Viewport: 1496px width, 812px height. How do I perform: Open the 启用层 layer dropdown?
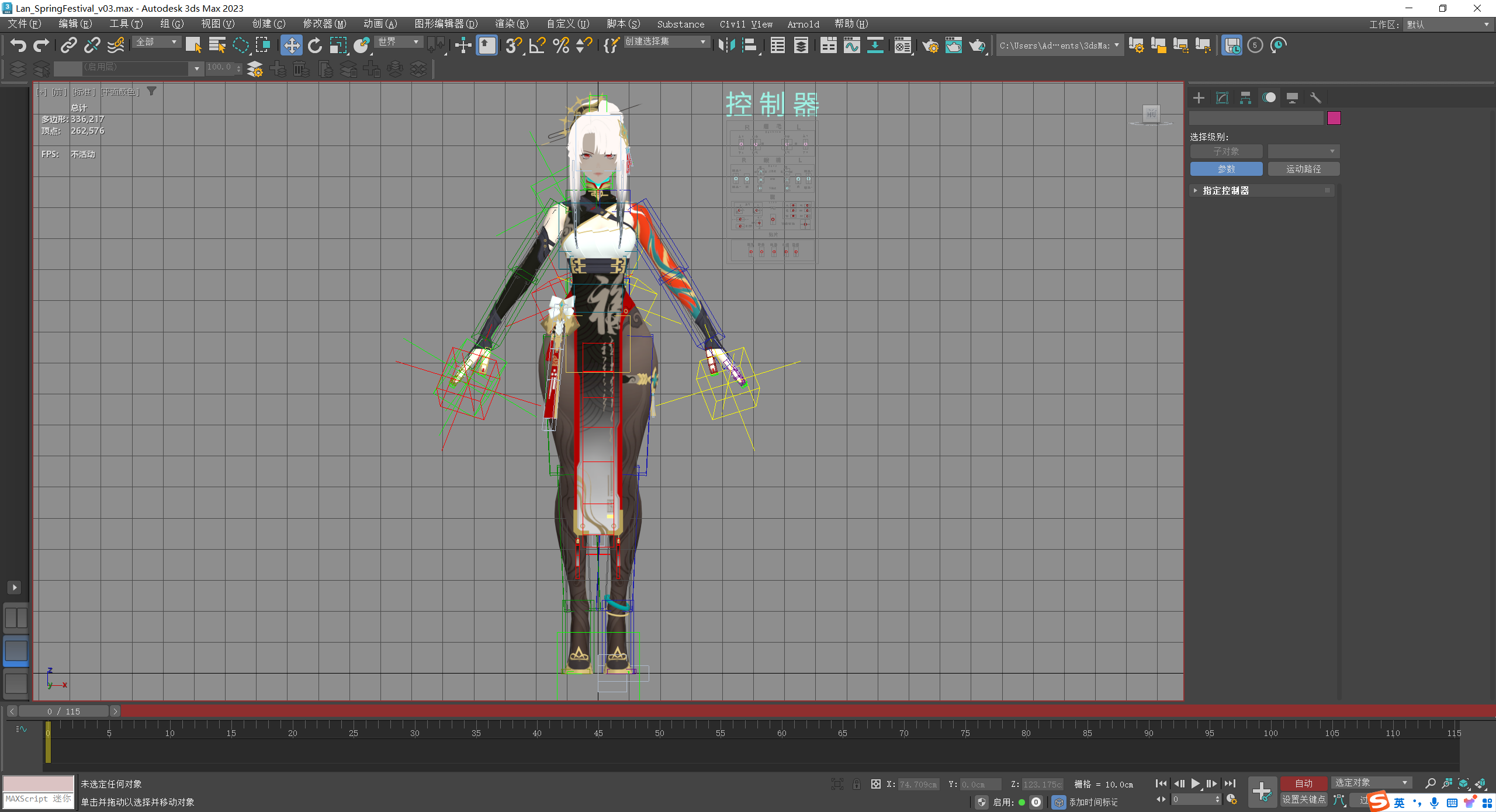pyautogui.click(x=129, y=68)
